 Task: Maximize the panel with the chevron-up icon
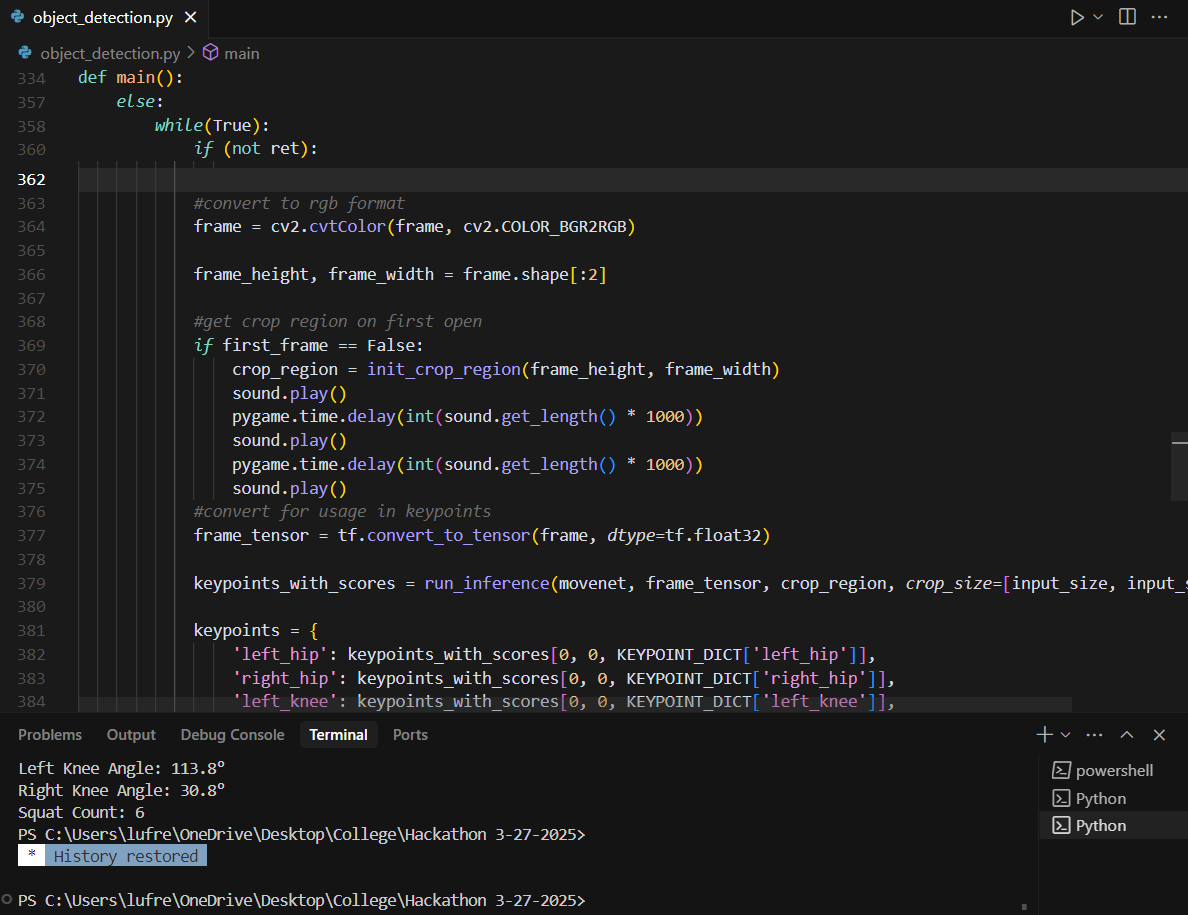(1127, 735)
